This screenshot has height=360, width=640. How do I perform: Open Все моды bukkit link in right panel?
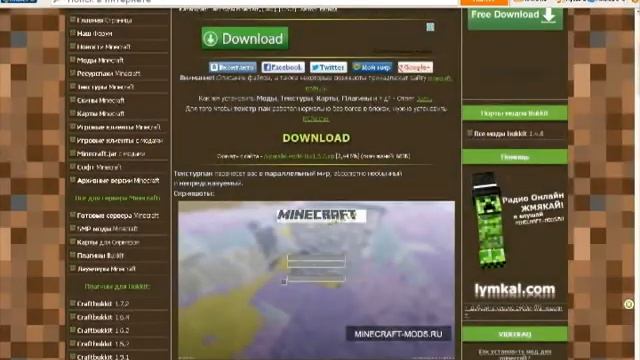[508, 133]
